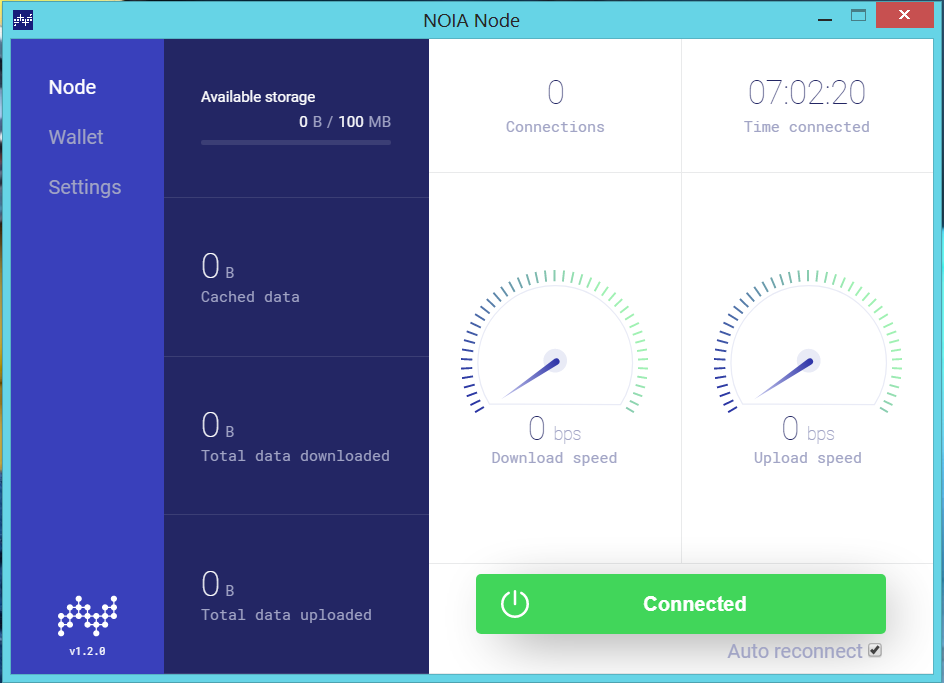
Task: Minimize the NOIA Node window
Action: 825,20
